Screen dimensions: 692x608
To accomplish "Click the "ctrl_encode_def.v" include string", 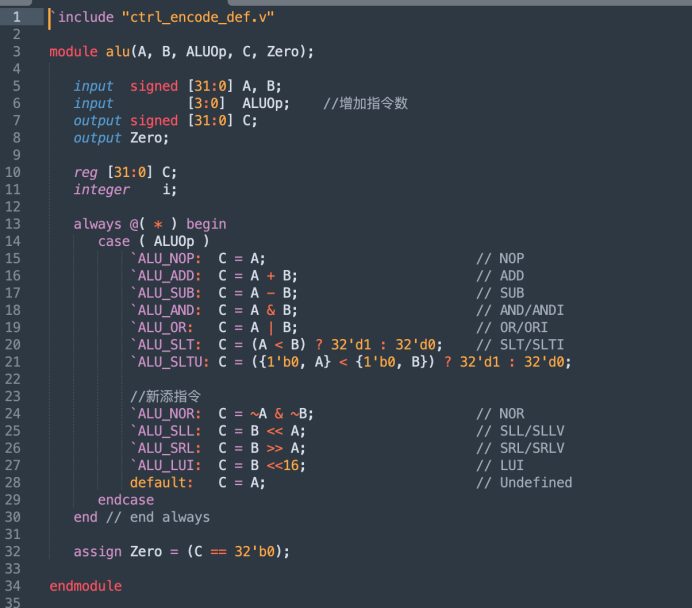I will click(199, 17).
